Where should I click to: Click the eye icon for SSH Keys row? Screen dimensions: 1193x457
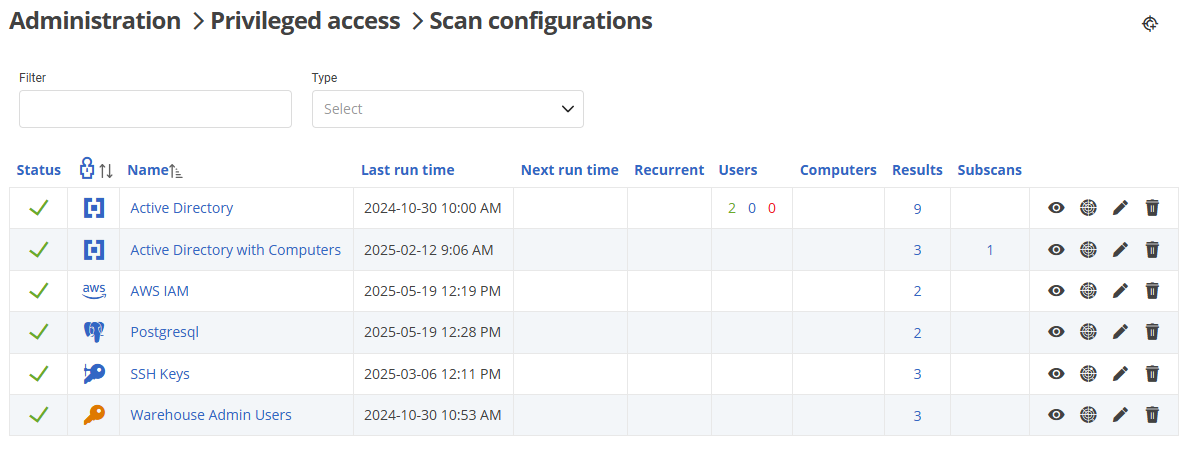click(x=1056, y=374)
